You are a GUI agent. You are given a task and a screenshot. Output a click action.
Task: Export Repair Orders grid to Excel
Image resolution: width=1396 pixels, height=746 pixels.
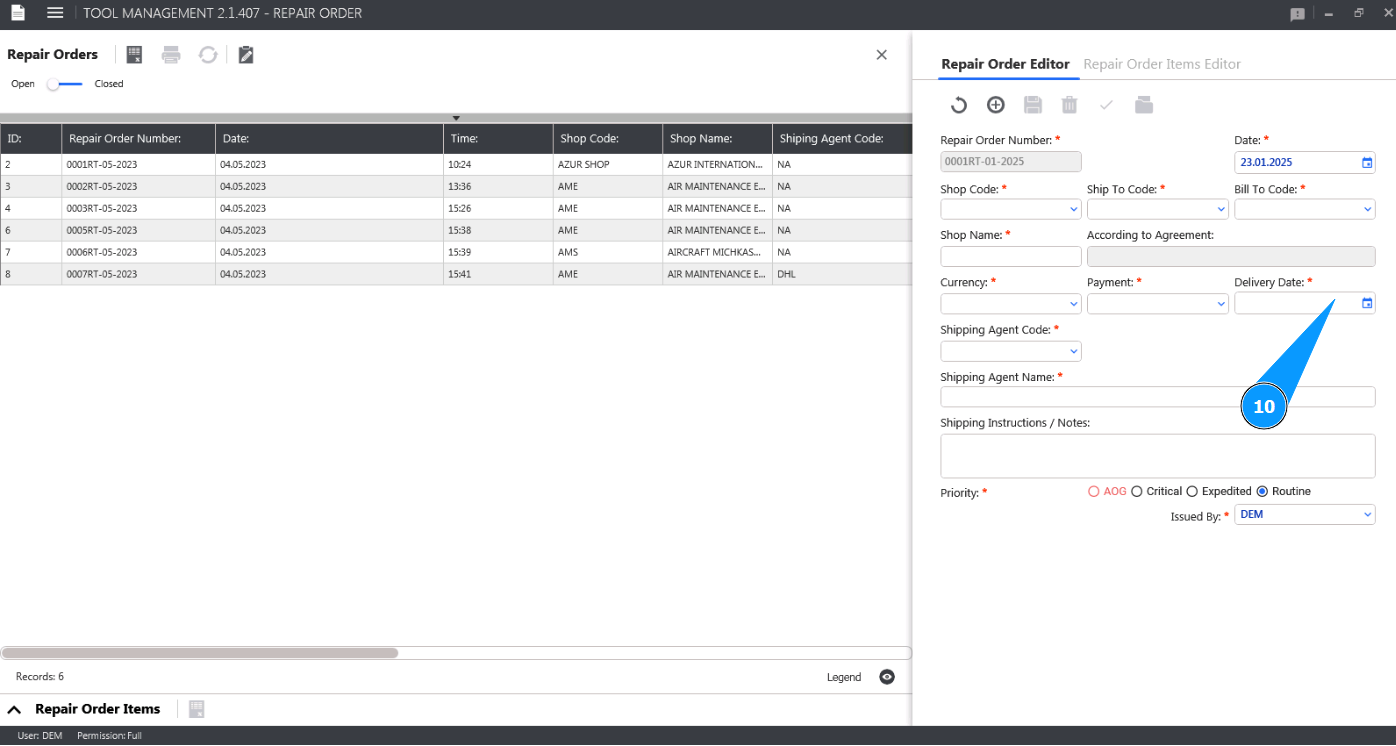135,55
